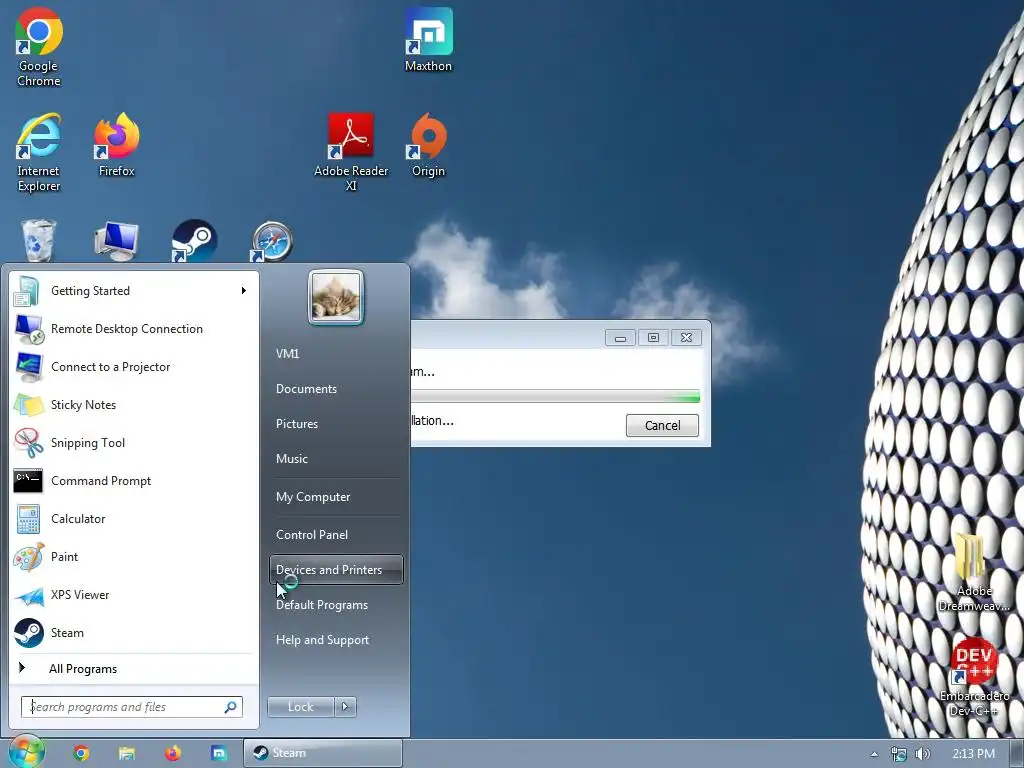
Task: Expand the Getting Started submenu arrow
Action: 244,291
